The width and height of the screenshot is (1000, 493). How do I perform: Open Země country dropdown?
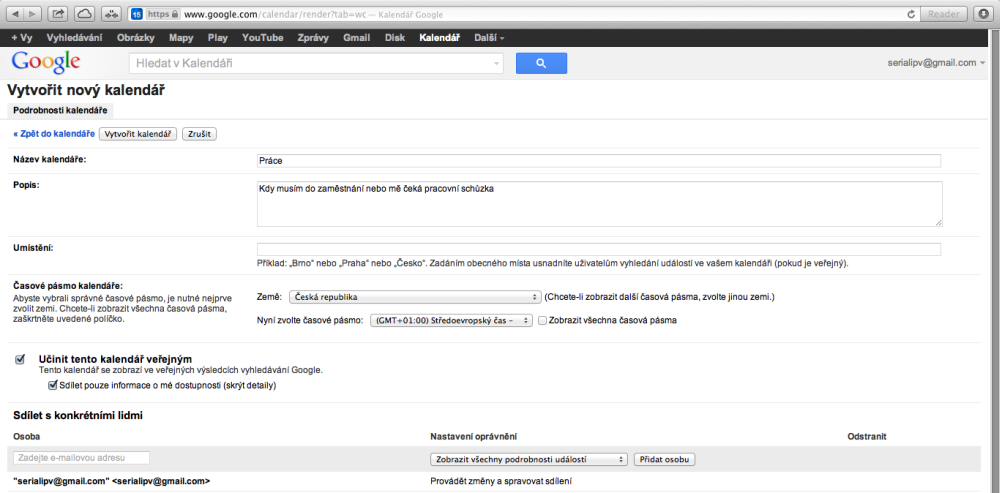[x=415, y=297]
